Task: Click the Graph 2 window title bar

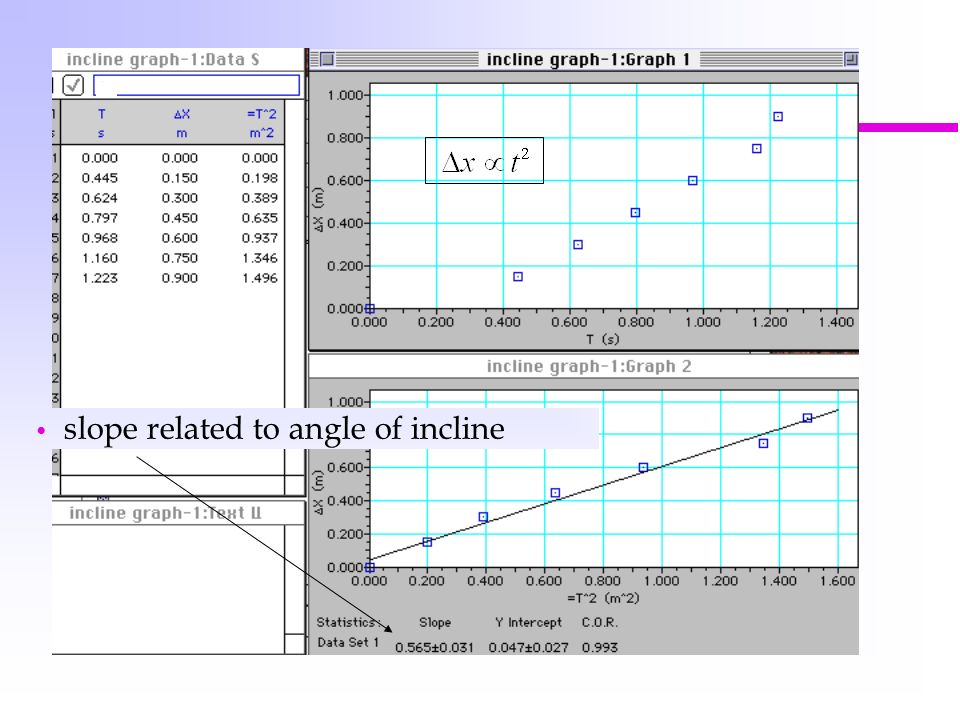Action: (583, 366)
